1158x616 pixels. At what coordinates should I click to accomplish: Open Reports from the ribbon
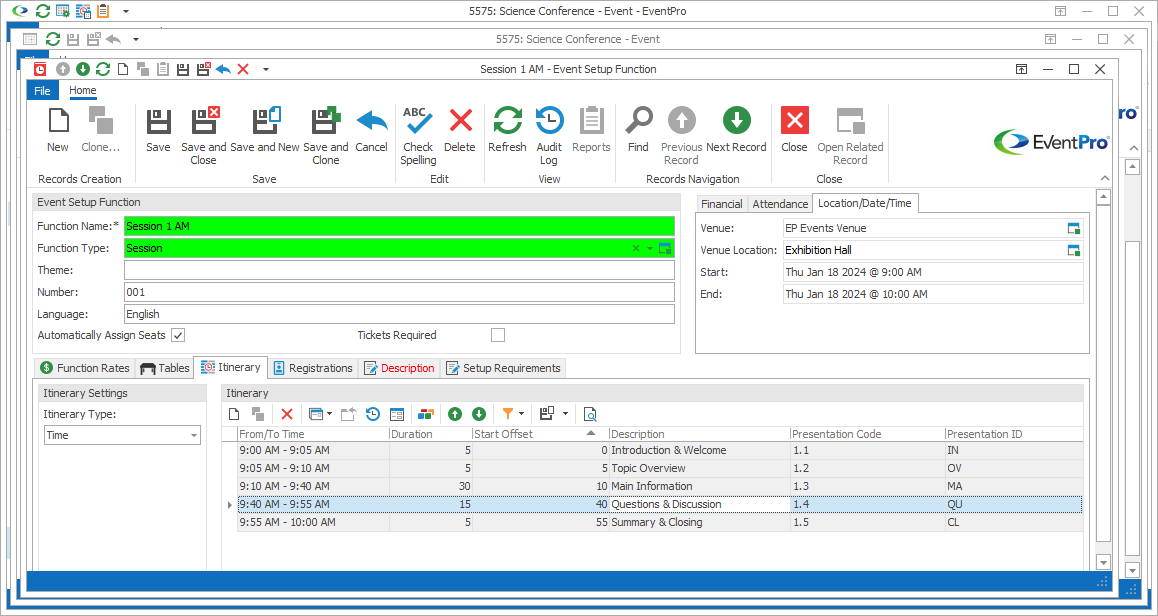coord(591,129)
